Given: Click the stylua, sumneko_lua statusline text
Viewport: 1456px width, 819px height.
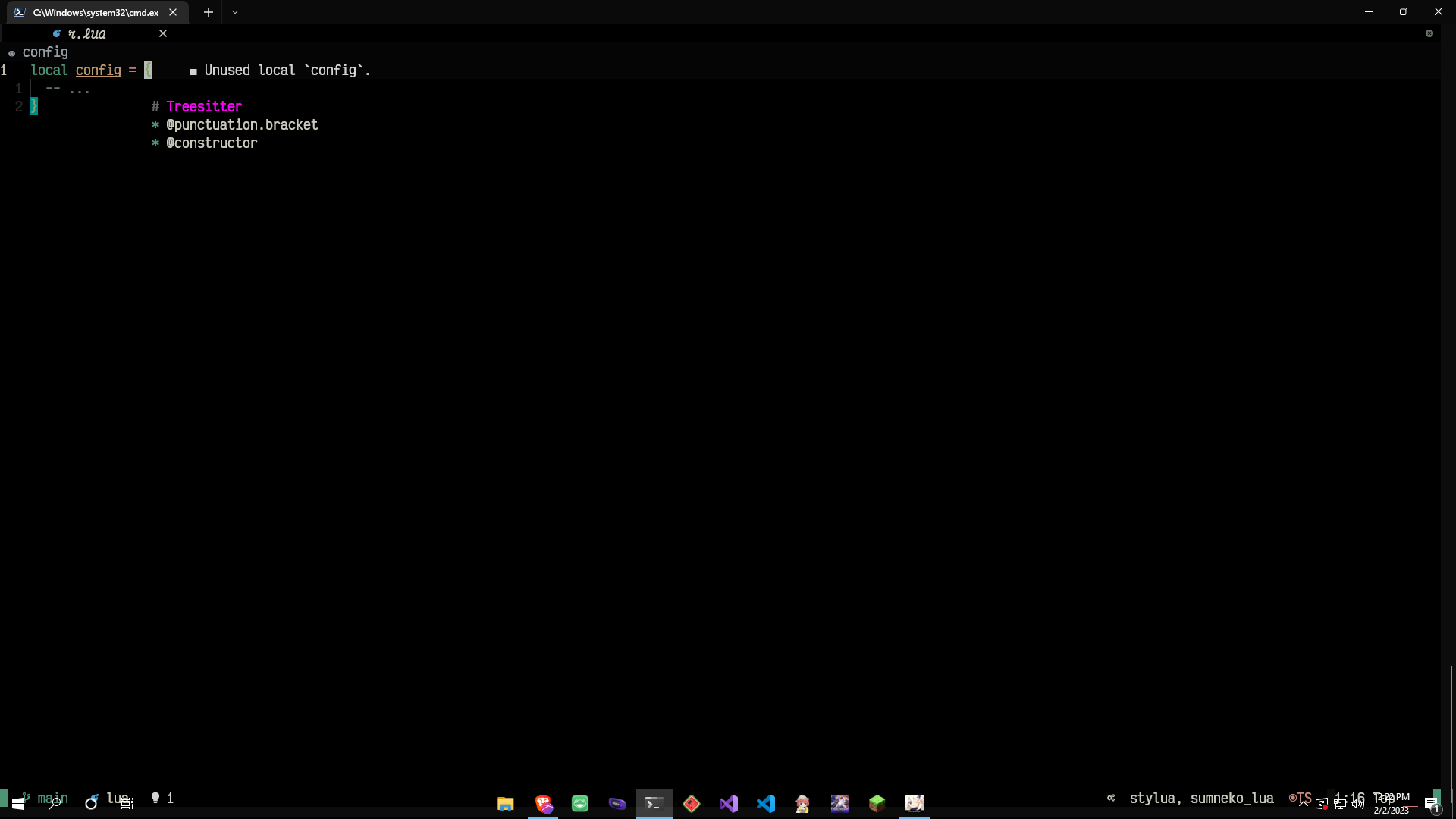Looking at the screenshot, I should [x=1201, y=798].
